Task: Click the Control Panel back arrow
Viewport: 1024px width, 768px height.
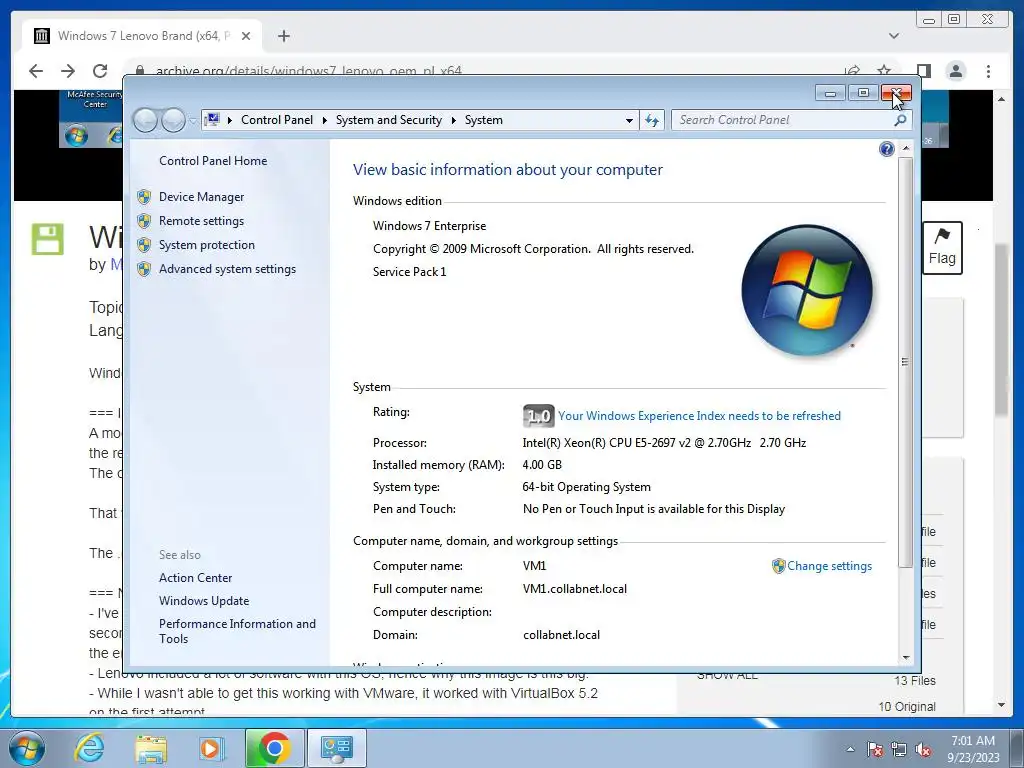Action: point(145,120)
